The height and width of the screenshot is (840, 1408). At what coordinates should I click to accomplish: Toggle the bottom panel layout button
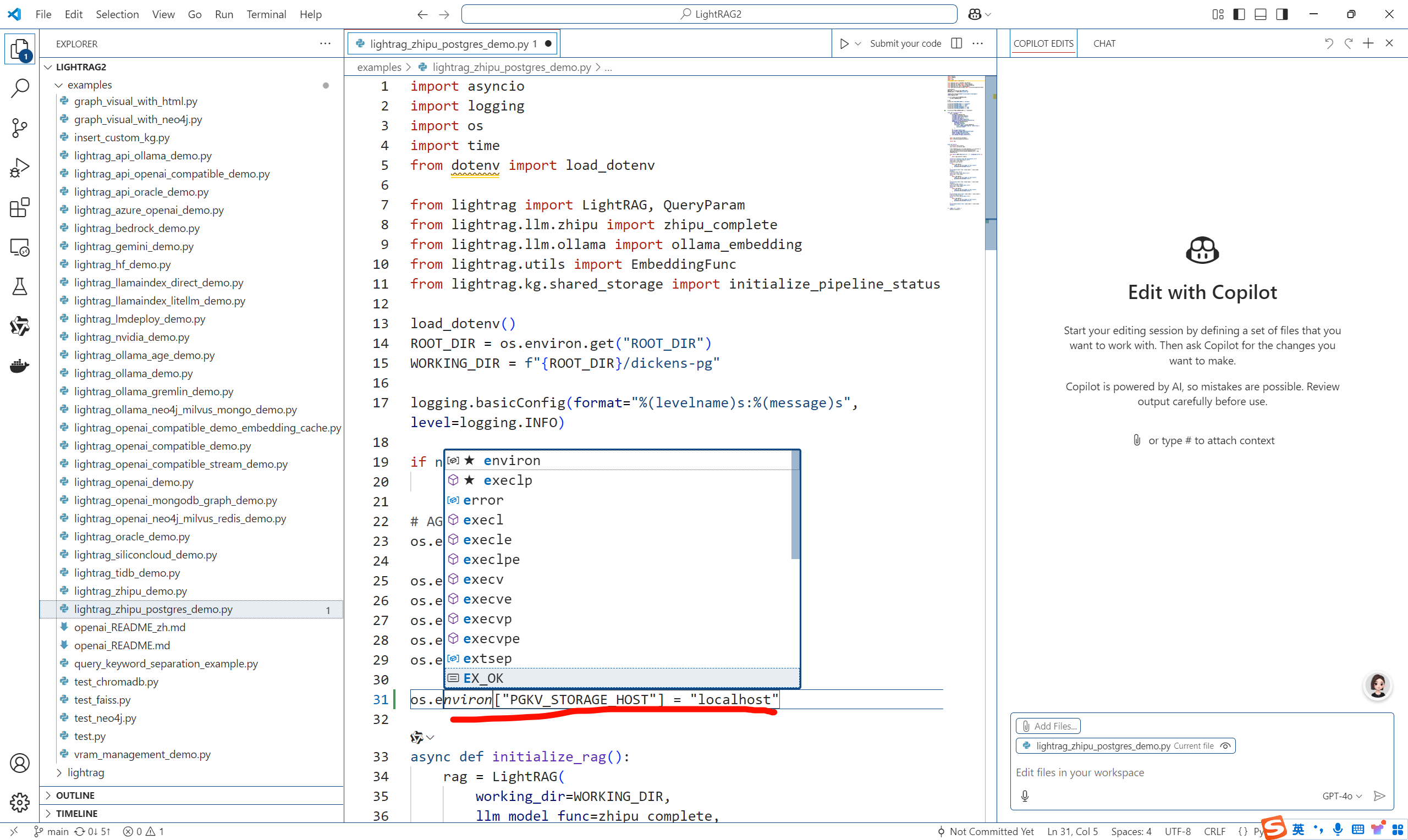coord(1260,14)
